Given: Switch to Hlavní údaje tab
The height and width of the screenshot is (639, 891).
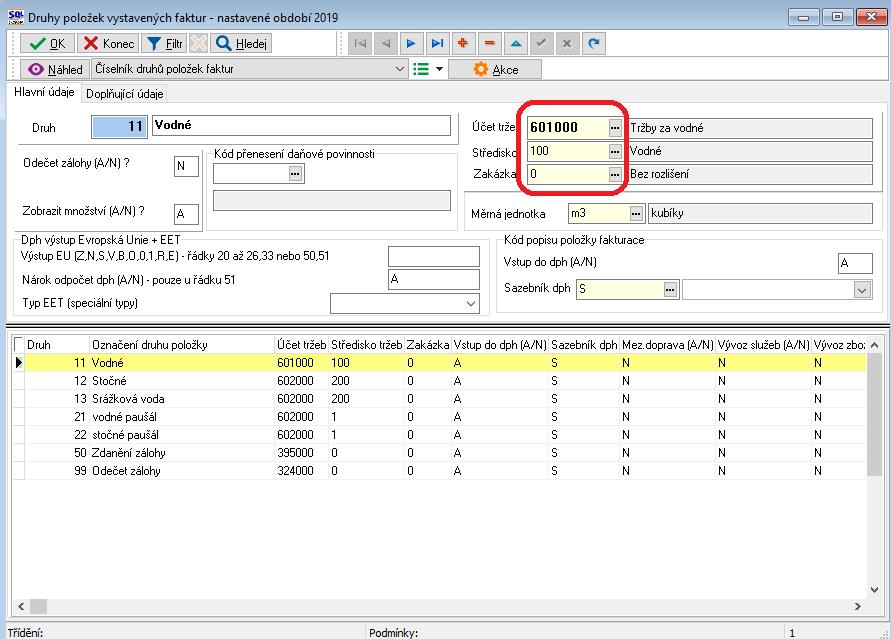Looking at the screenshot, I should tap(44, 92).
